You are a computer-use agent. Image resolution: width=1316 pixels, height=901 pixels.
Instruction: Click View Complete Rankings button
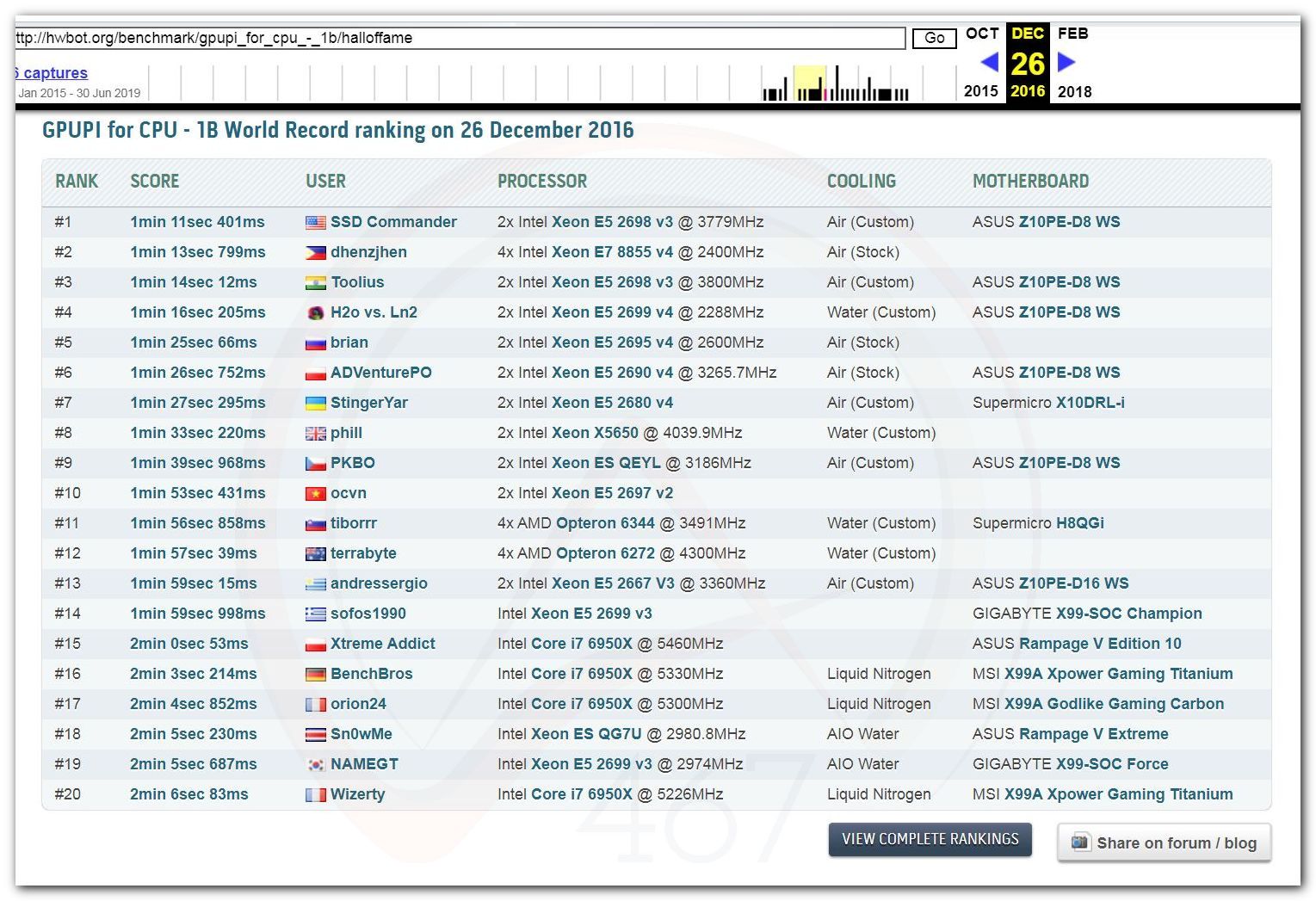(x=930, y=839)
